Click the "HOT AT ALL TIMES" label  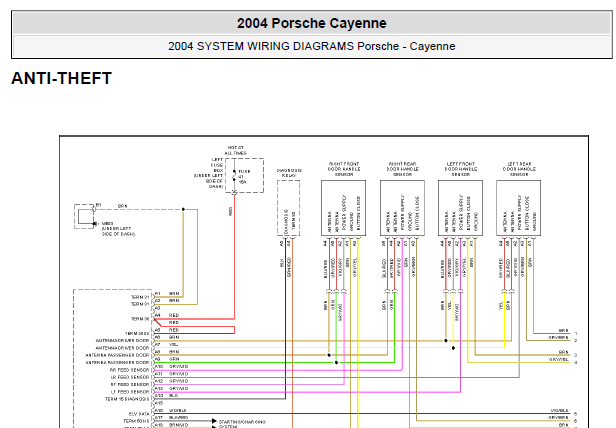pyautogui.click(x=235, y=150)
